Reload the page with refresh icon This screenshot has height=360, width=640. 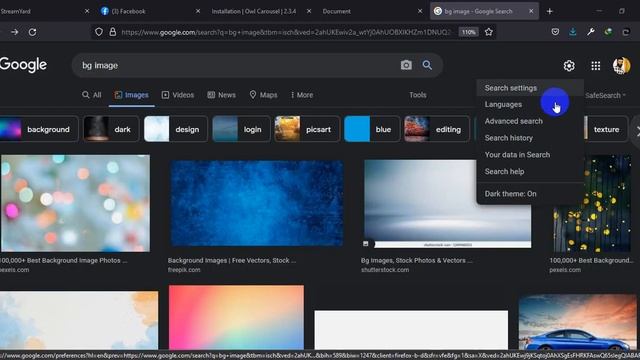tap(32, 32)
